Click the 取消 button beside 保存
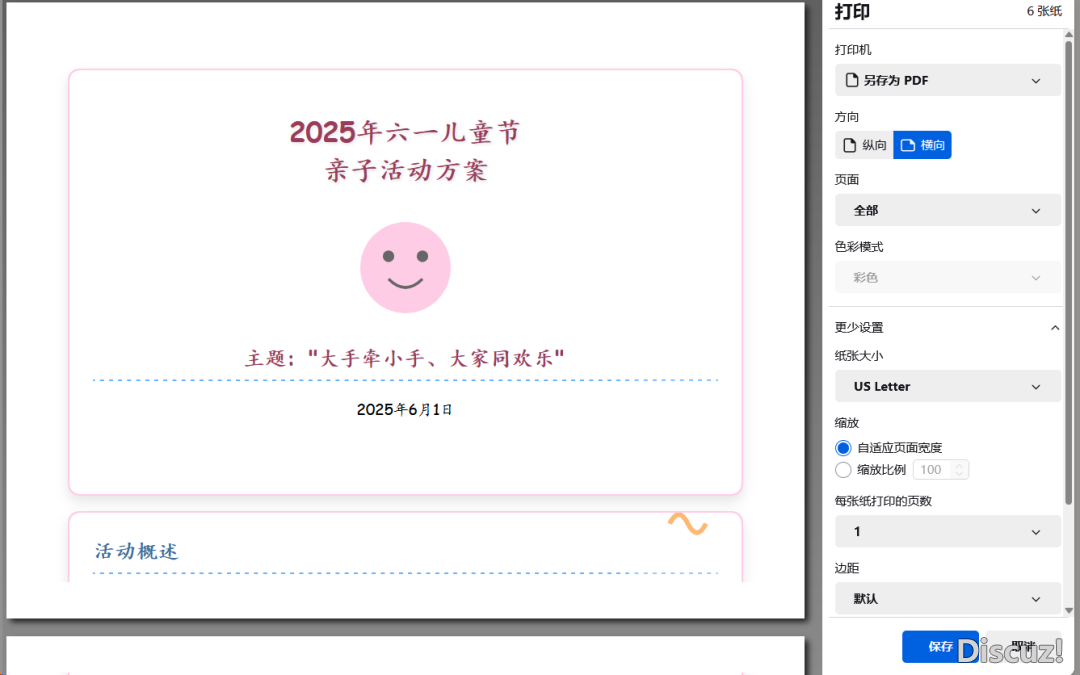Image resolution: width=1080 pixels, height=675 pixels. [1022, 647]
